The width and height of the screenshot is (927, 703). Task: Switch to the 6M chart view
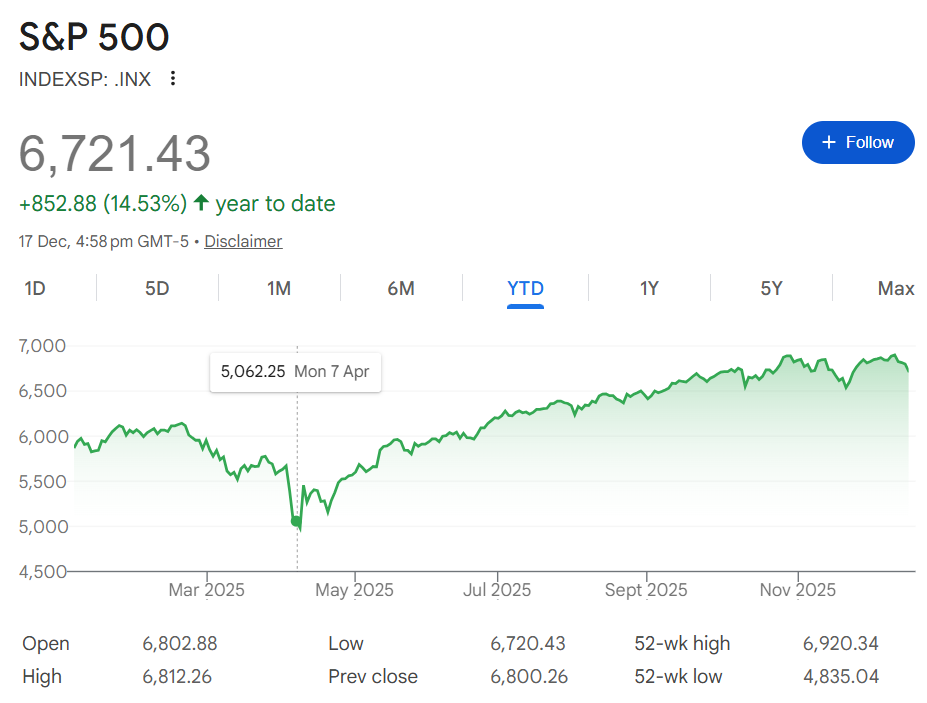coord(401,289)
